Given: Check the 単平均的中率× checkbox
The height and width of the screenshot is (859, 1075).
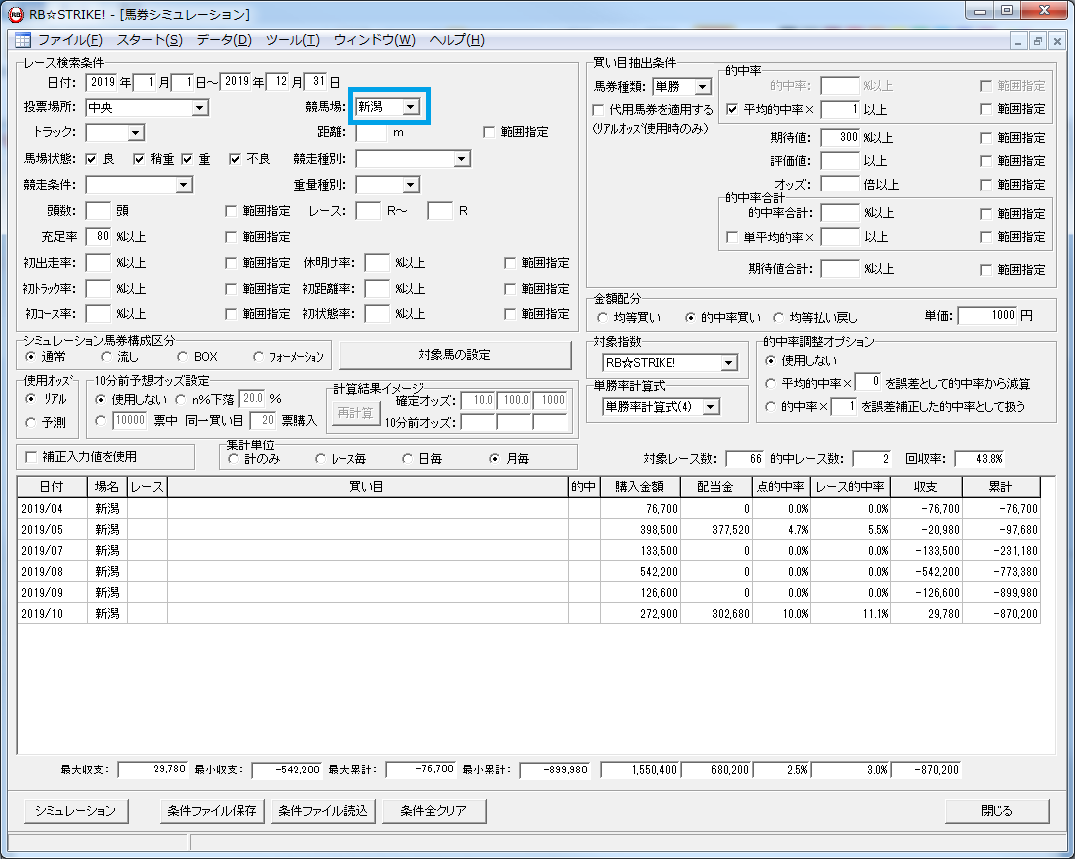Looking at the screenshot, I should (x=732, y=237).
